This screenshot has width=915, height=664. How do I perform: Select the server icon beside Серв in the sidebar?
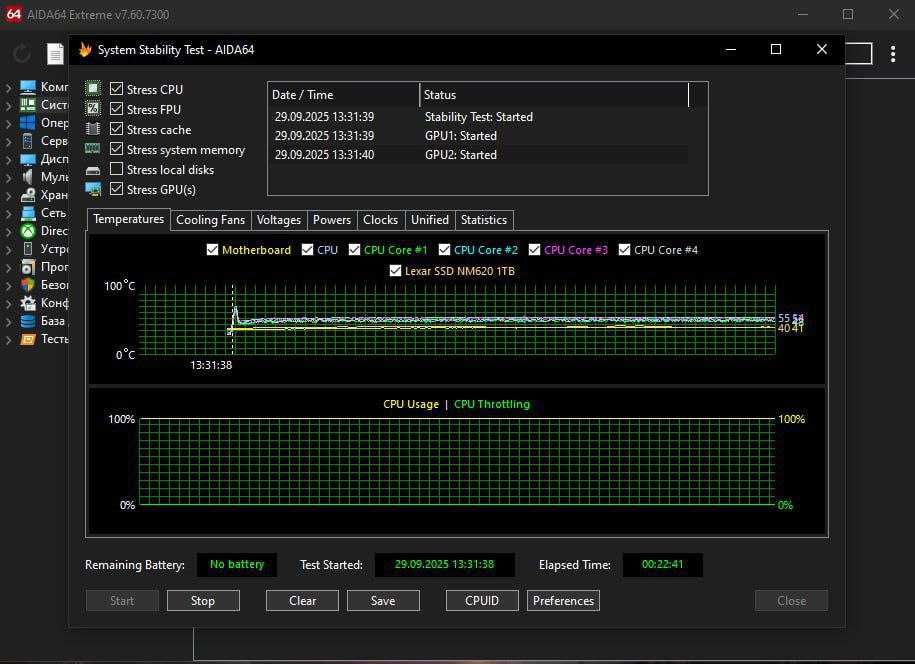tap(27, 141)
